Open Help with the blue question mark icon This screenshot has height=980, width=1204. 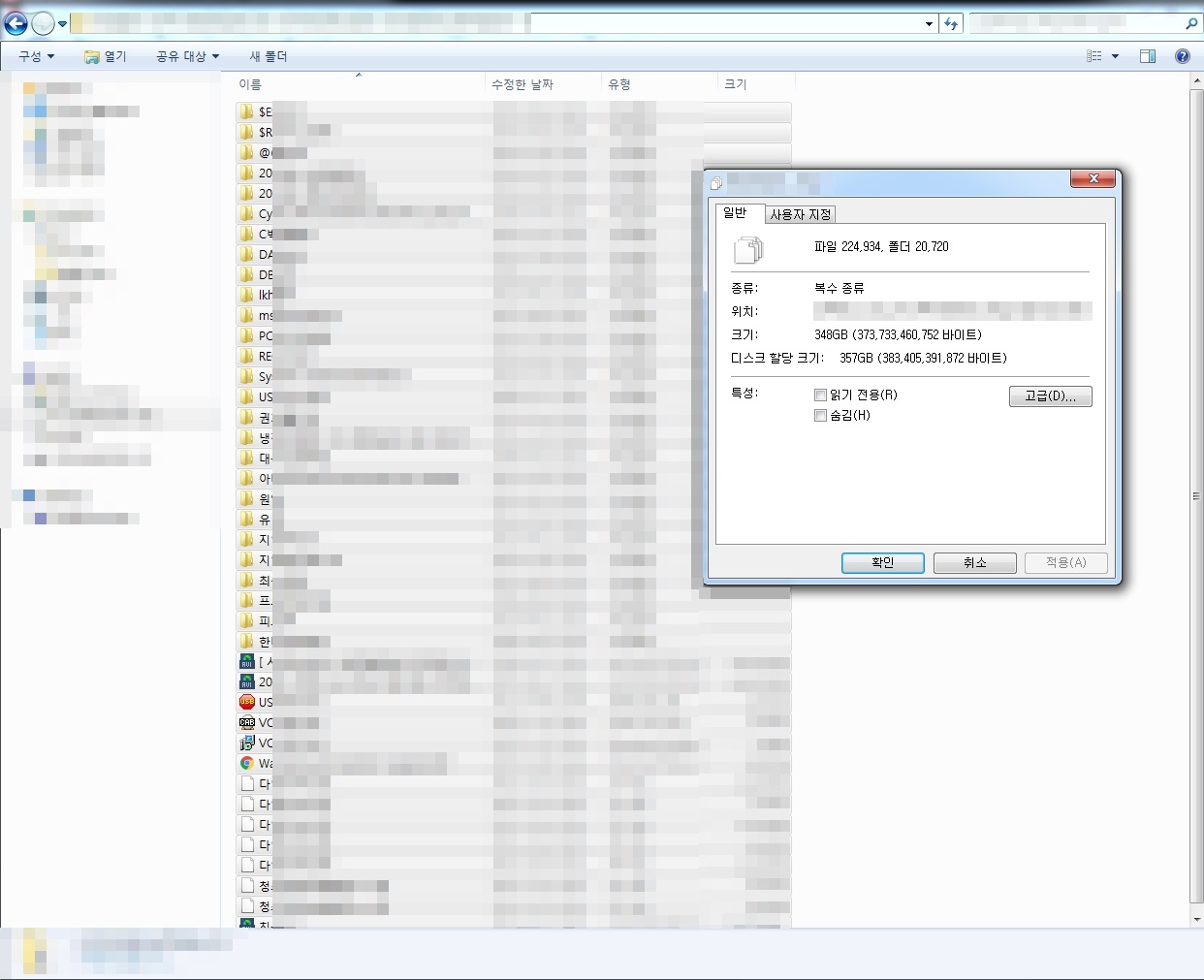[1183, 56]
